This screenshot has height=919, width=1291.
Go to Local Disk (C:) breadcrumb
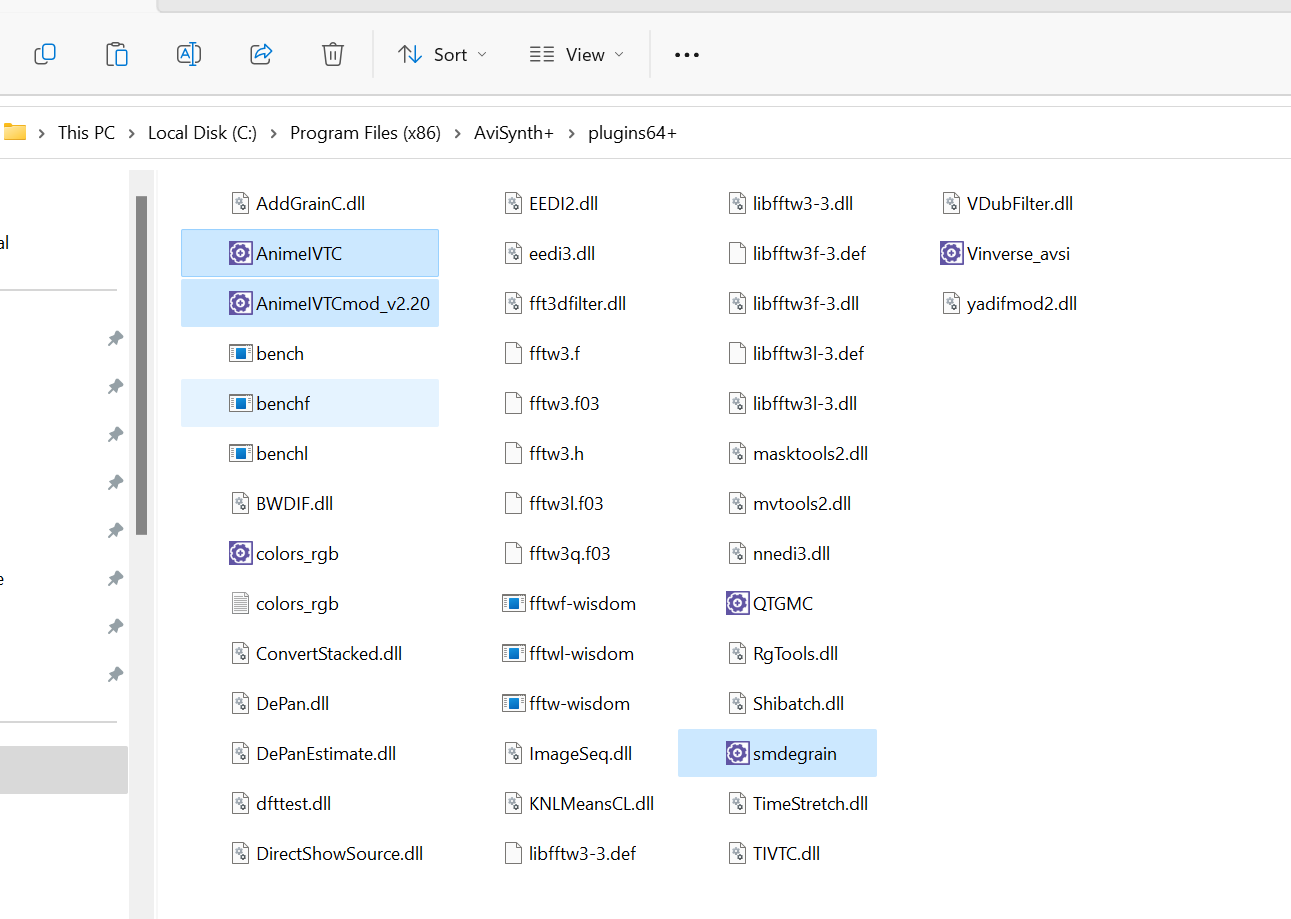pos(202,133)
